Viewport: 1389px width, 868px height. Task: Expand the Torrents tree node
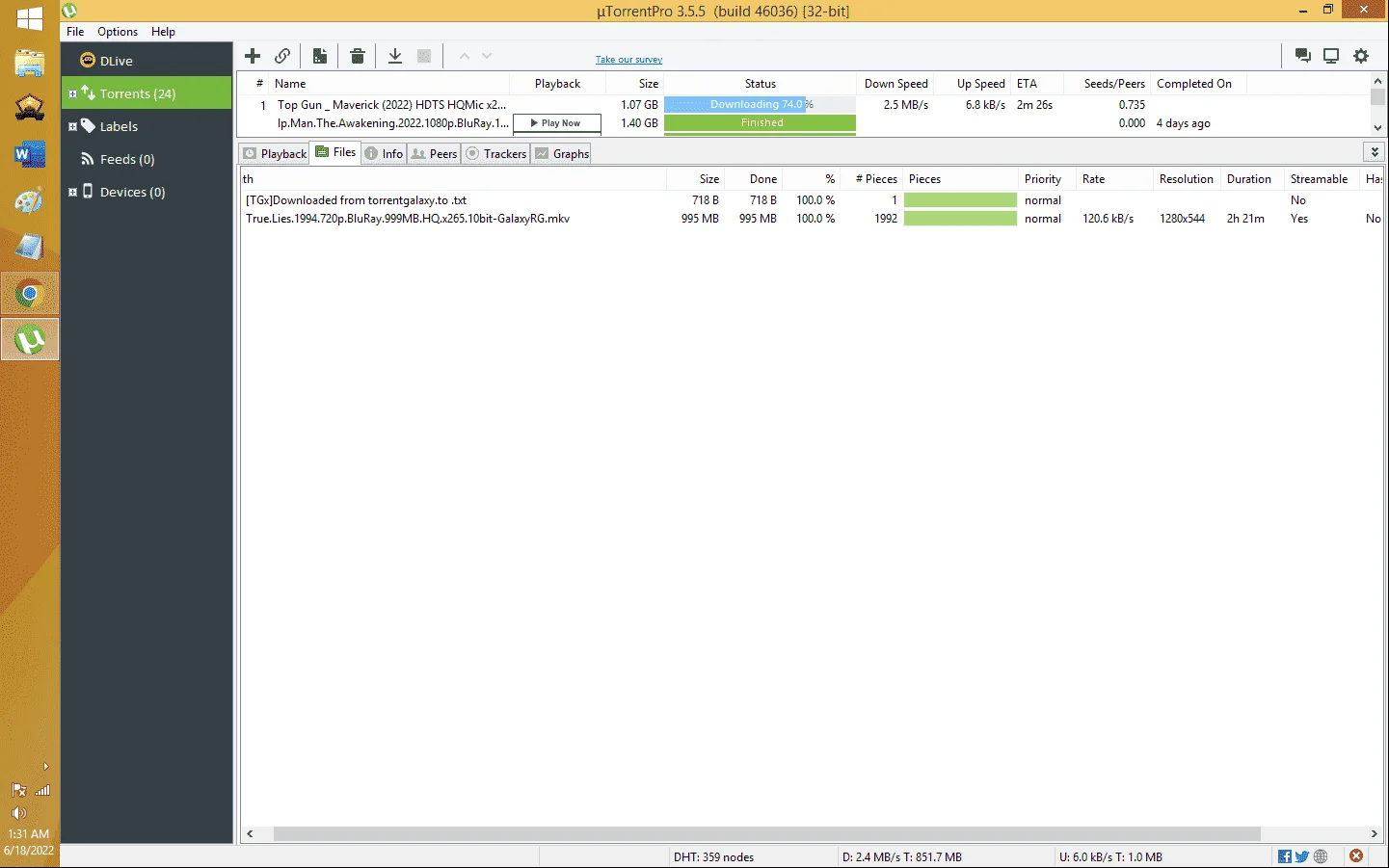tap(72, 93)
